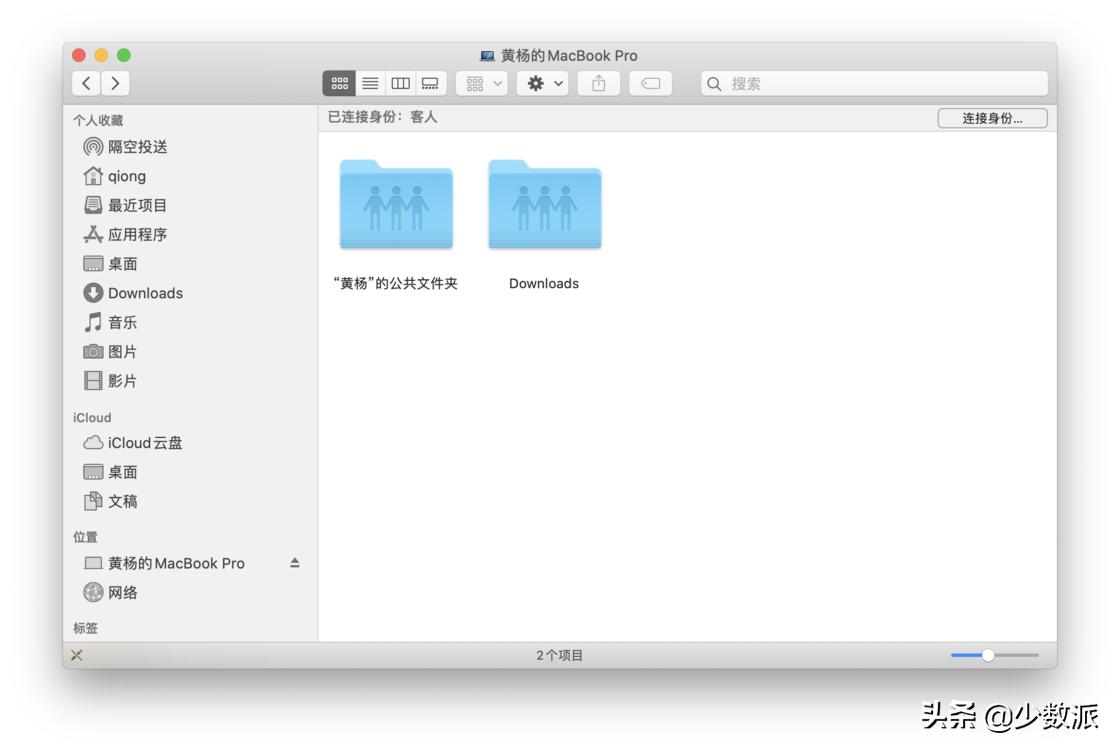Image resolution: width=1120 pixels, height=752 pixels.
Task: Click the forward navigation arrow
Action: tap(116, 84)
